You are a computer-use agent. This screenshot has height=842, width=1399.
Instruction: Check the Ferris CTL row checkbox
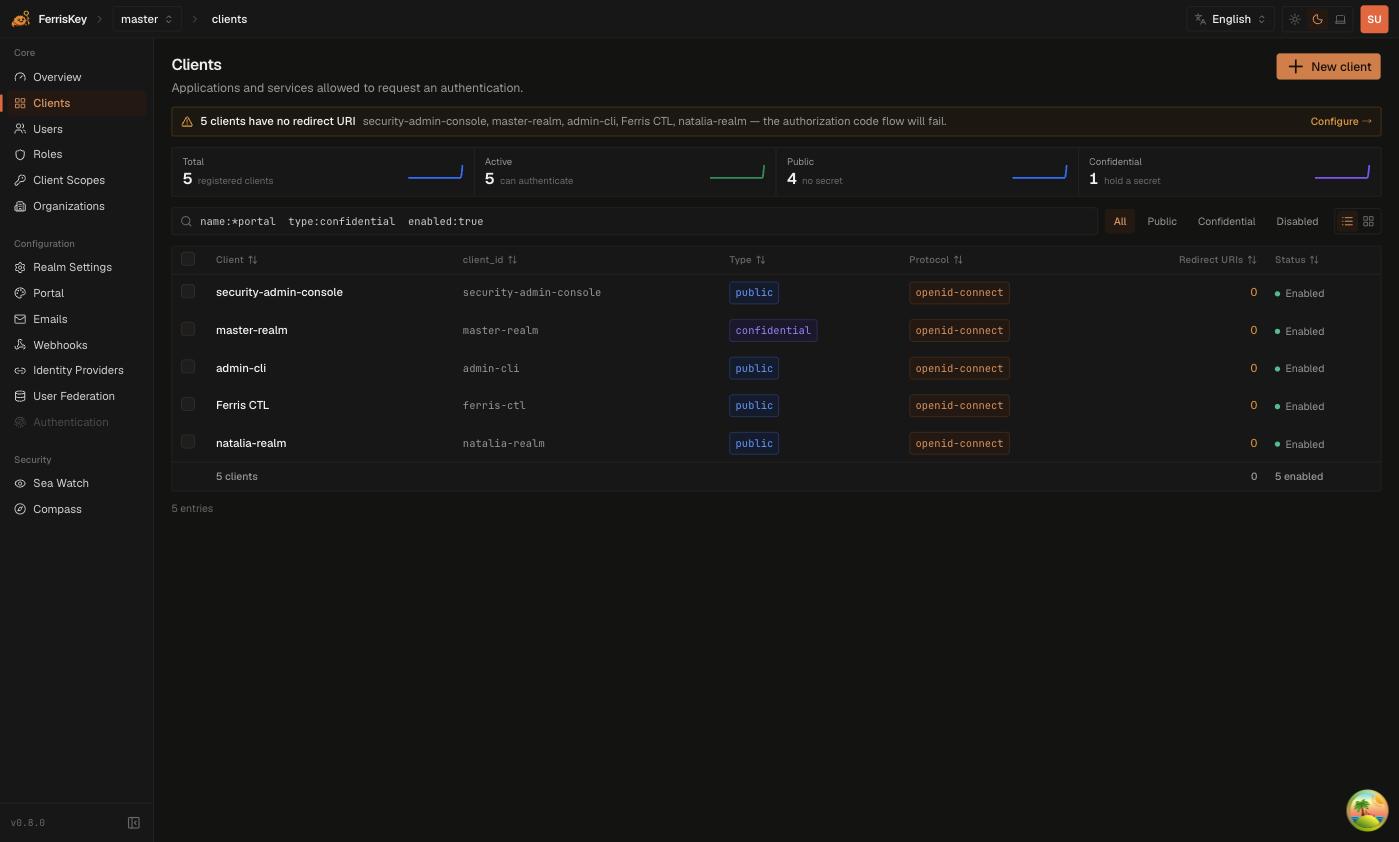tap(188, 404)
